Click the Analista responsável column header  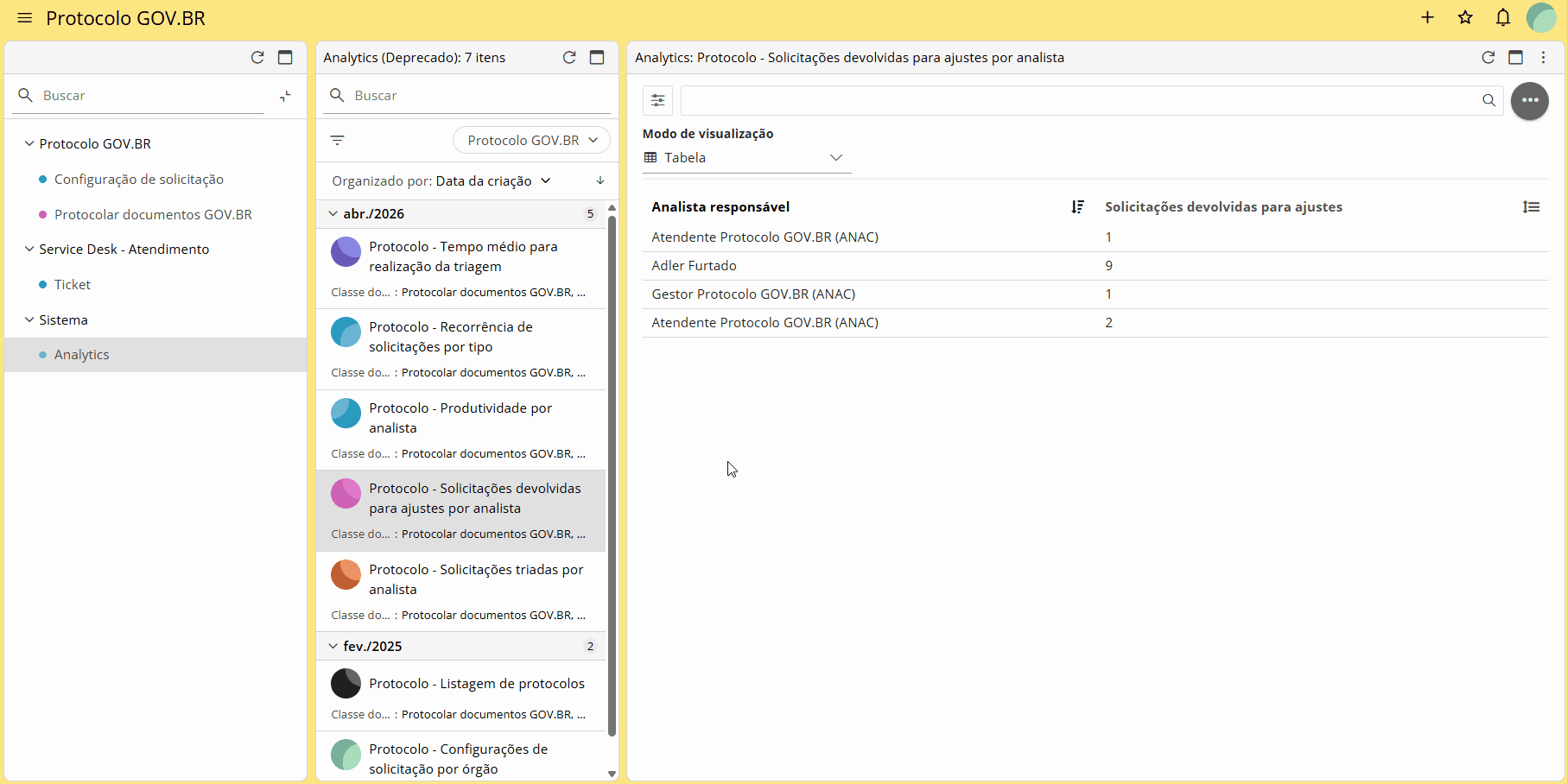[x=720, y=206]
